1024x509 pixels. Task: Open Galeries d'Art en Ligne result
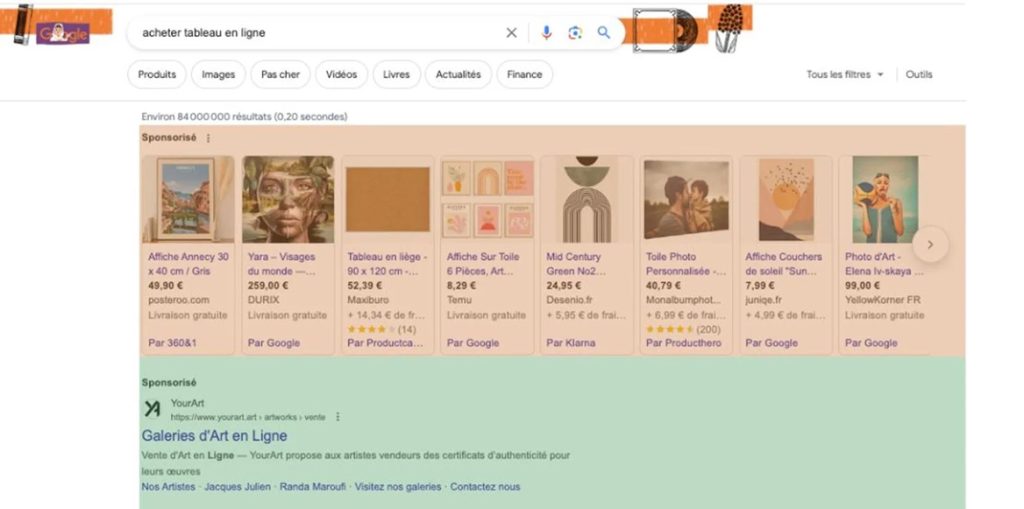214,436
